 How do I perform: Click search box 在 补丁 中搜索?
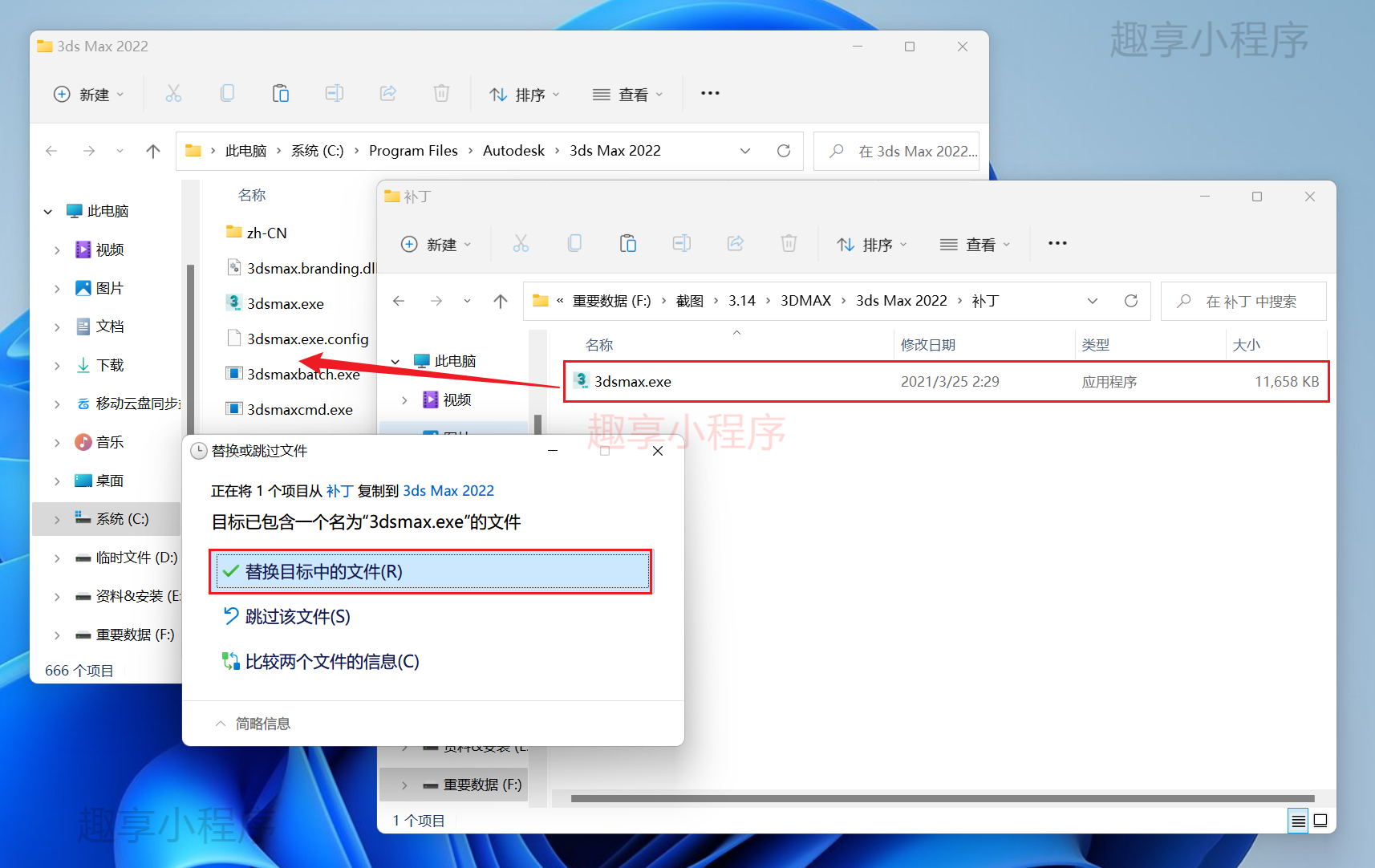(1243, 302)
